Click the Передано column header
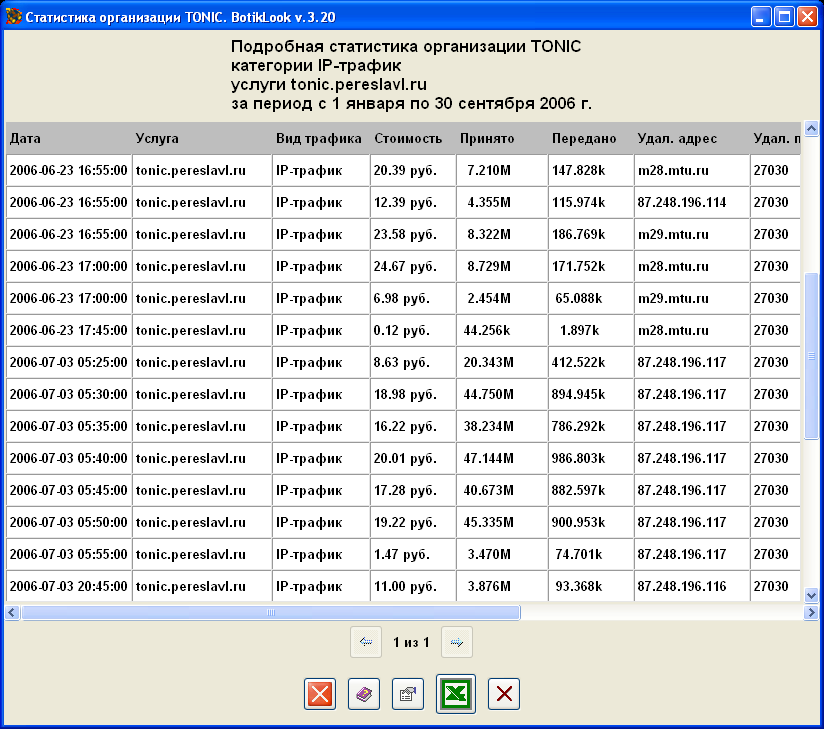The height and width of the screenshot is (729, 824). tap(591, 138)
